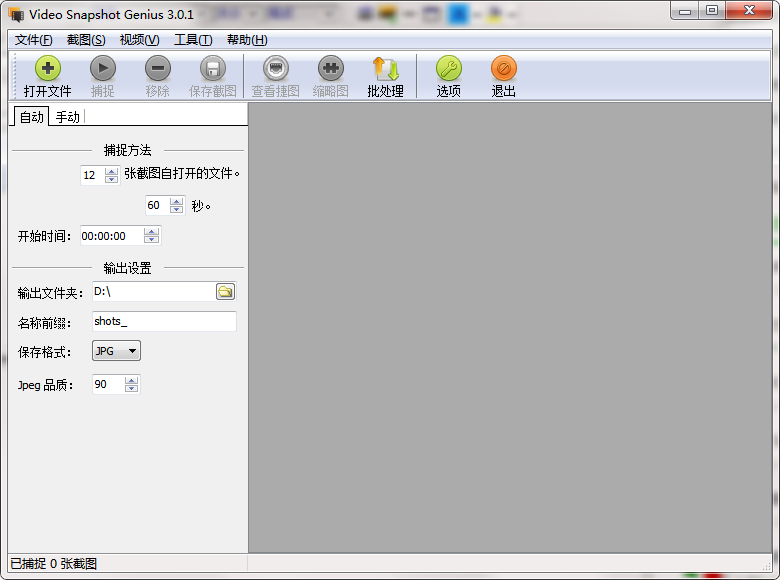The image size is (780, 580).
Task: Expand the 保存格式 JPG dropdown
Action: (x=116, y=351)
